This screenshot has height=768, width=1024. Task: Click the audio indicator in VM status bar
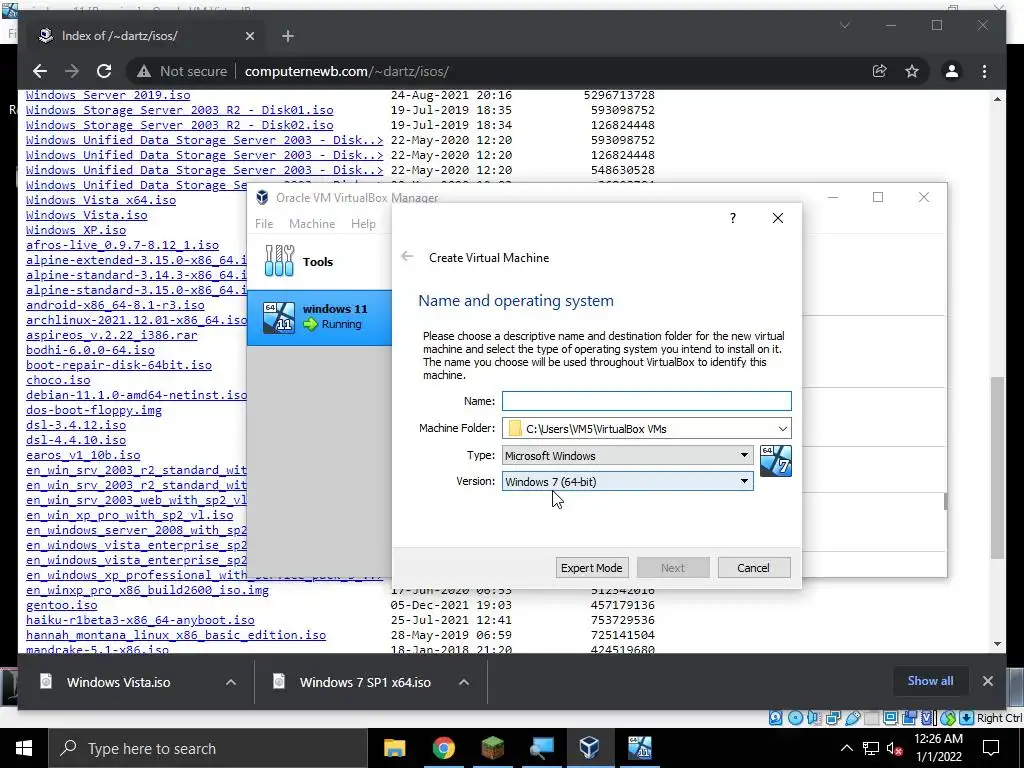coord(814,718)
